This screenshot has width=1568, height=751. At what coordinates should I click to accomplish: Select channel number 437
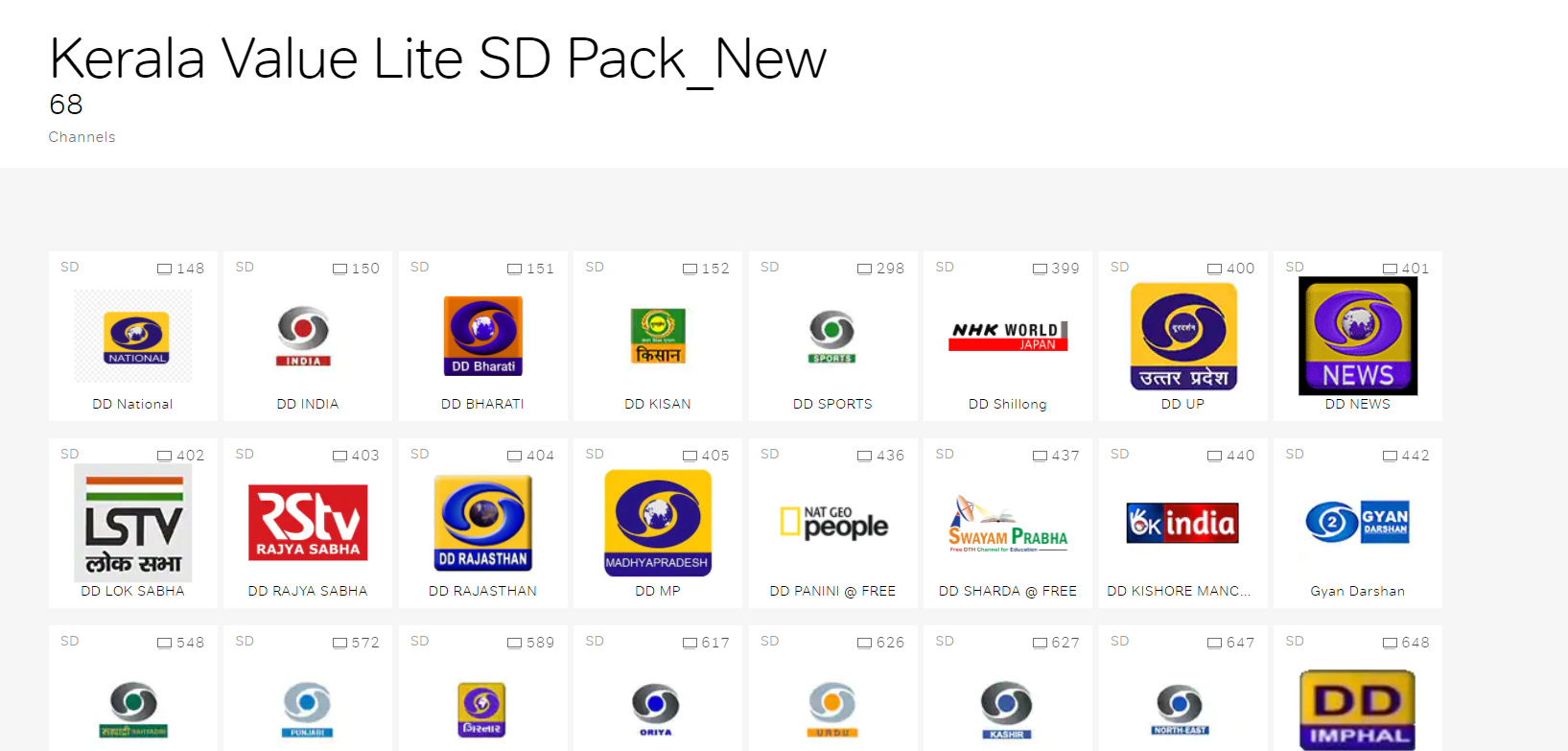click(x=1065, y=456)
